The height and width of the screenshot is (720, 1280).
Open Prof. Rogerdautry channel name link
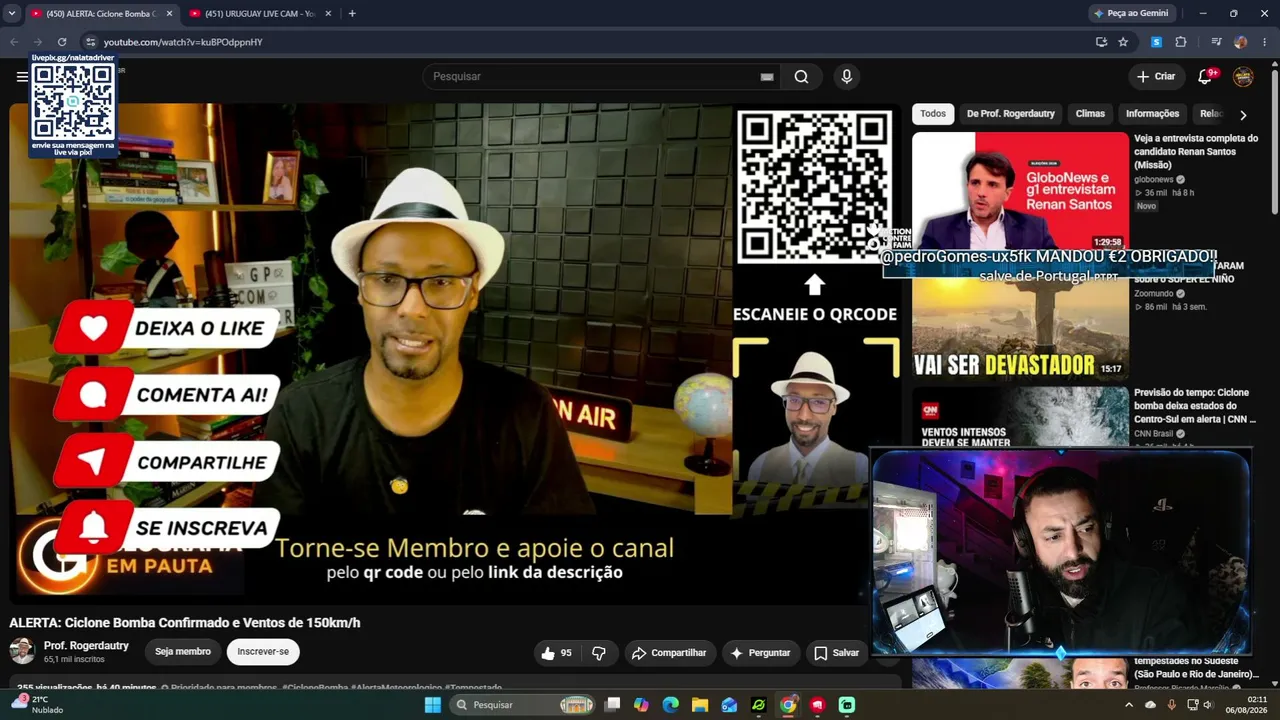click(x=86, y=646)
